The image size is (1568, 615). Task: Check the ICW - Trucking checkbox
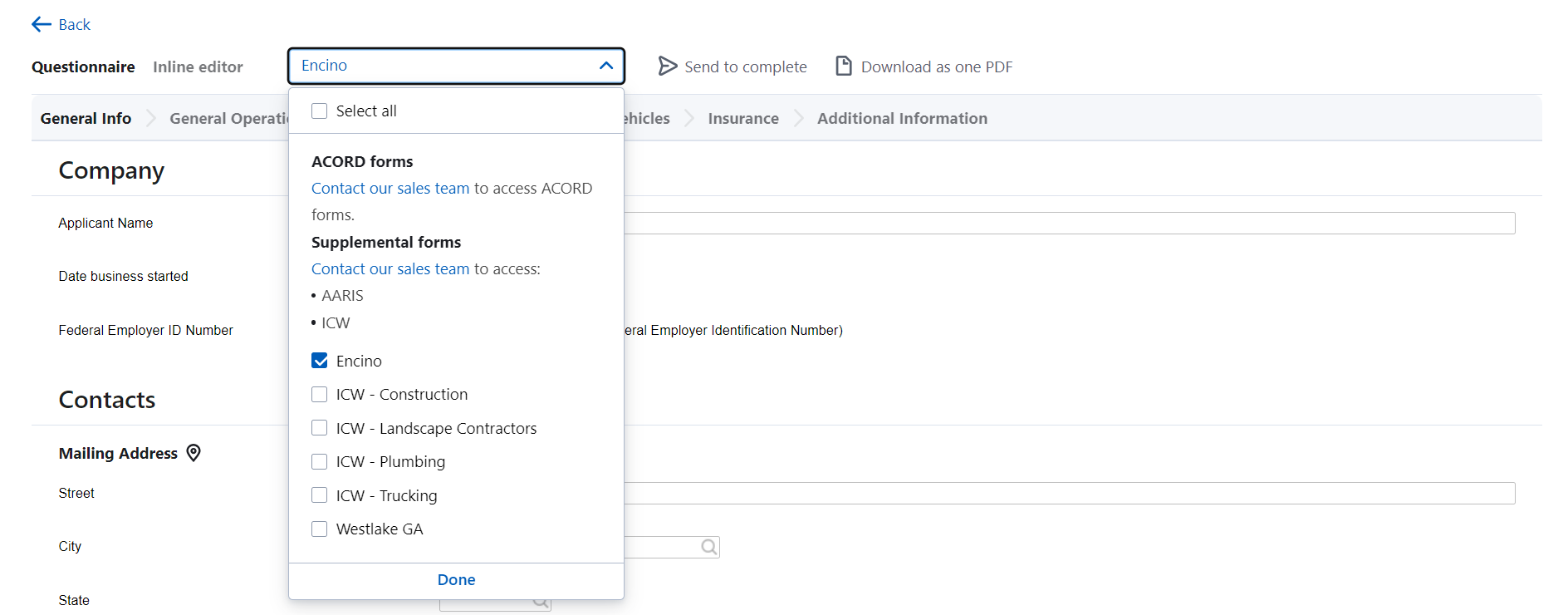pyautogui.click(x=320, y=495)
